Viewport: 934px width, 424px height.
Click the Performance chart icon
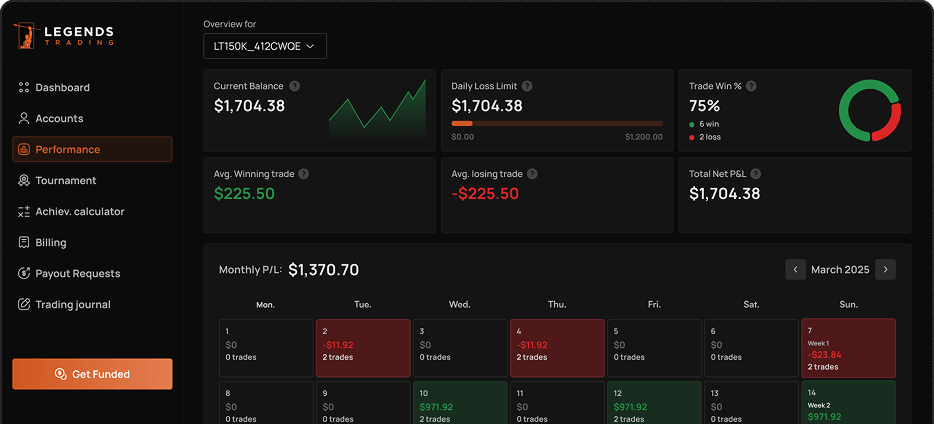coord(24,149)
